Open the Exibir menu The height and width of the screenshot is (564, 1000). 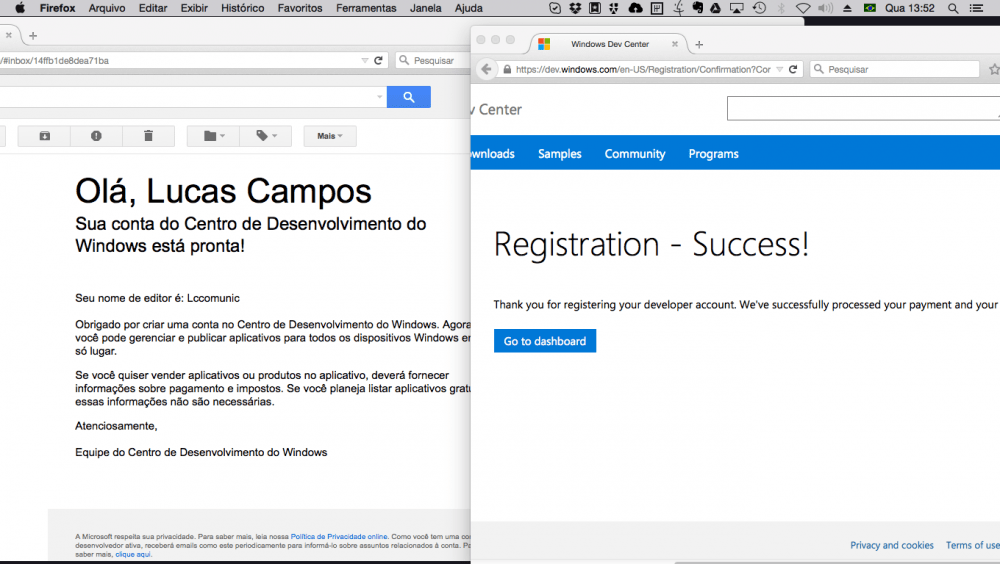click(194, 8)
